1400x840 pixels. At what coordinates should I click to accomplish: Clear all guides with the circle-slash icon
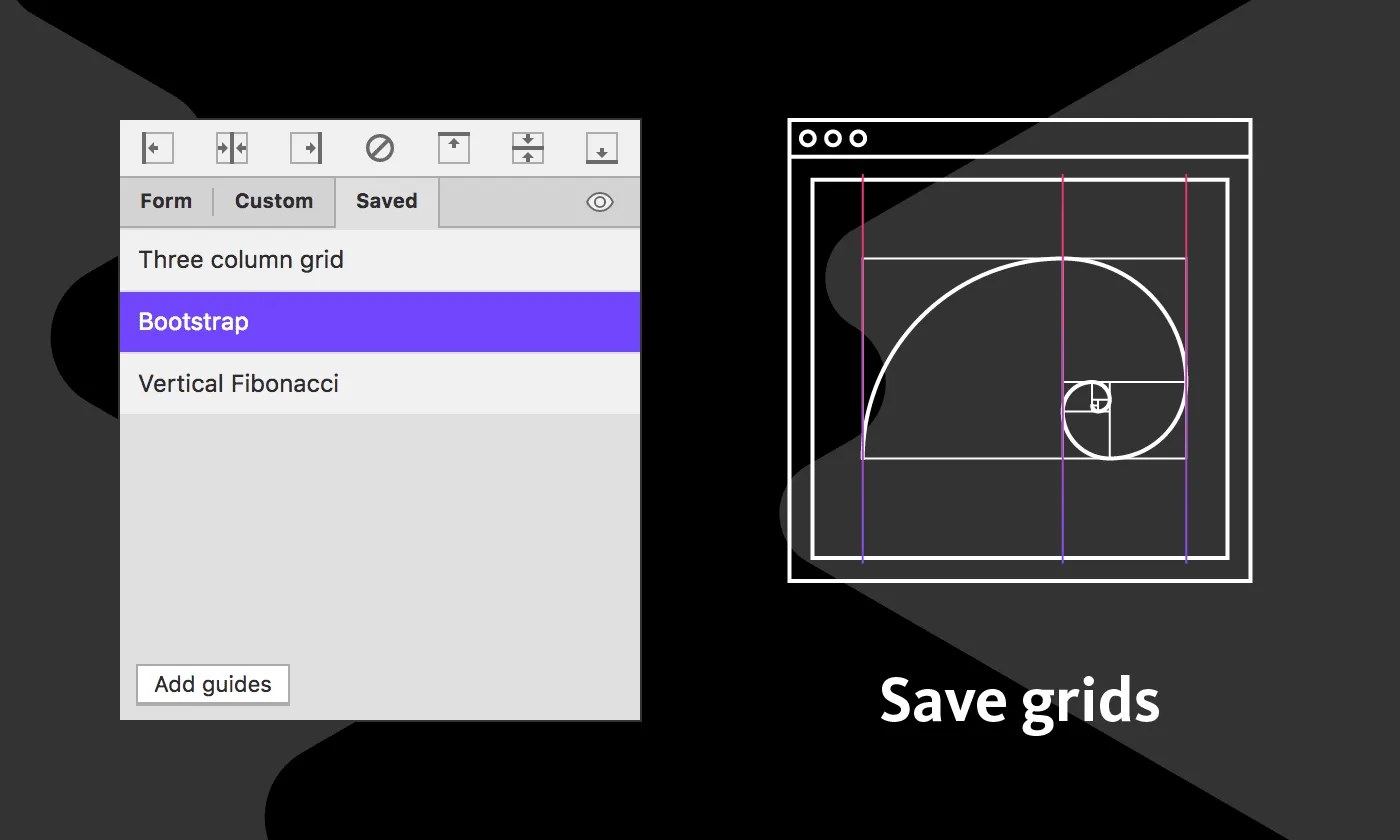[x=380, y=149]
